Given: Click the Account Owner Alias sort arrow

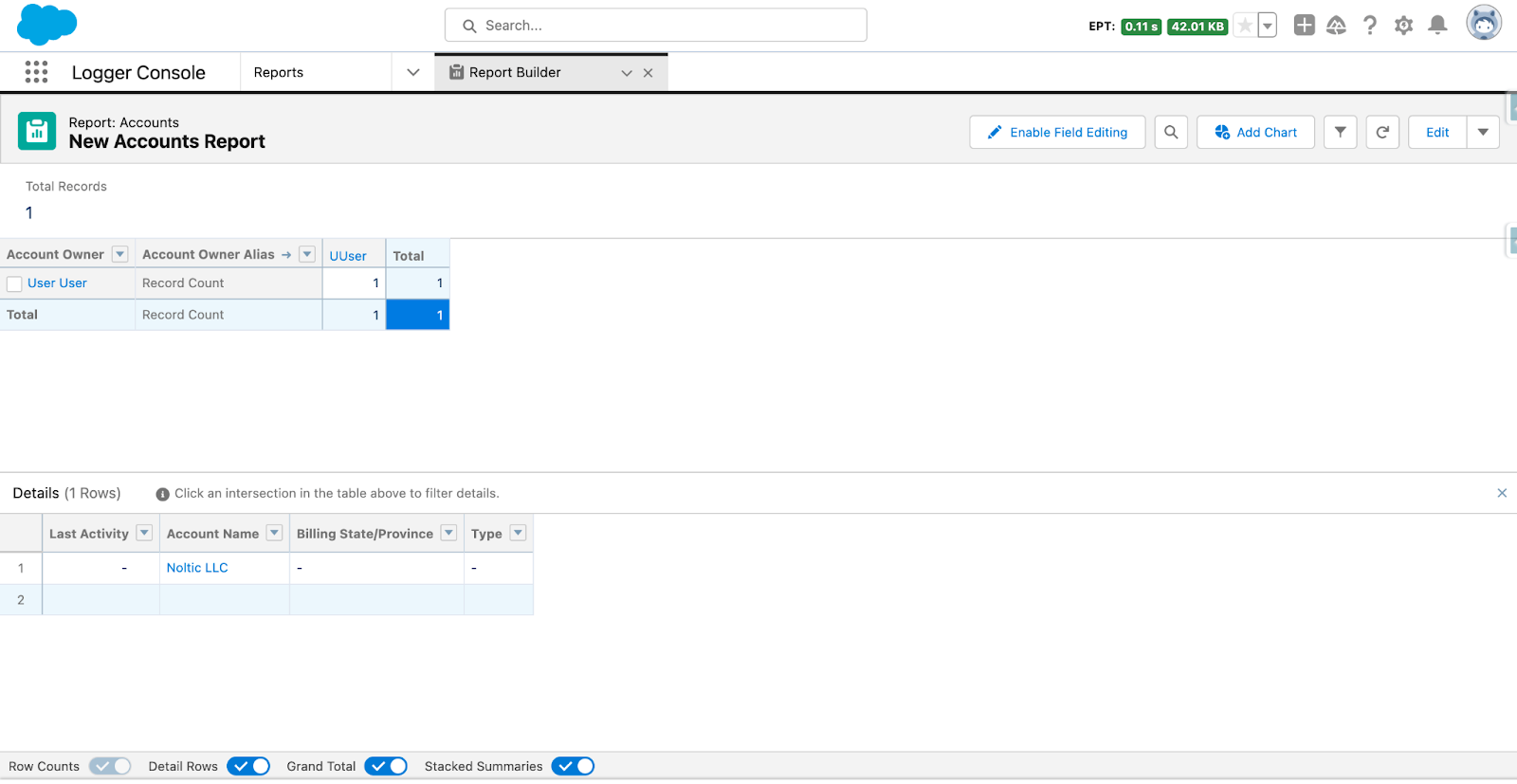Looking at the screenshot, I should pos(286,255).
